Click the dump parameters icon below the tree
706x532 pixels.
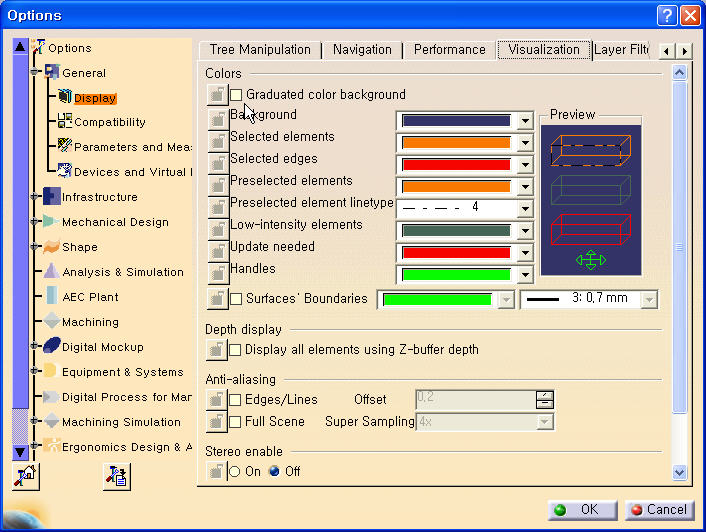click(115, 478)
